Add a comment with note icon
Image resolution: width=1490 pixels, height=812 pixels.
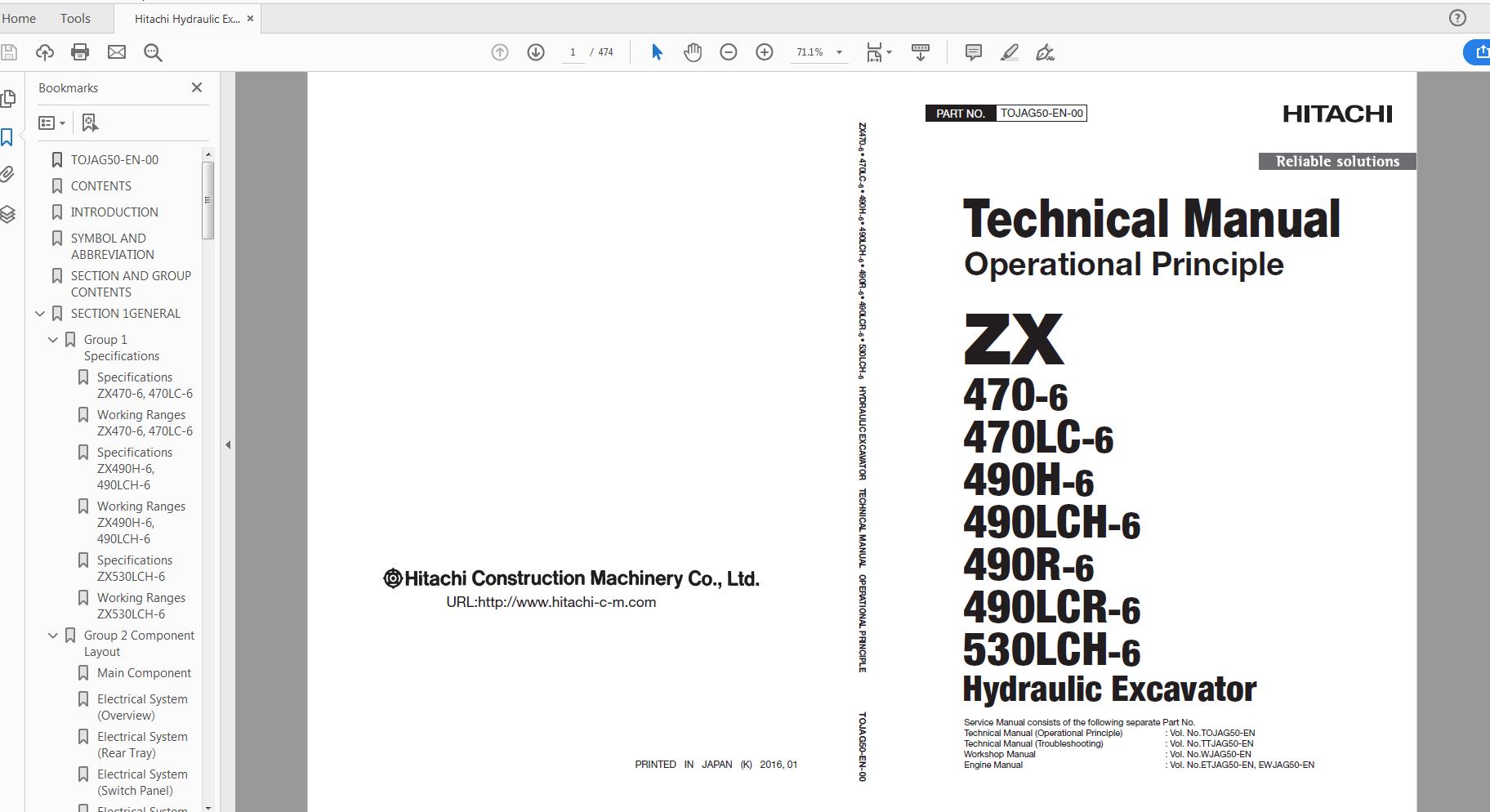point(973,52)
